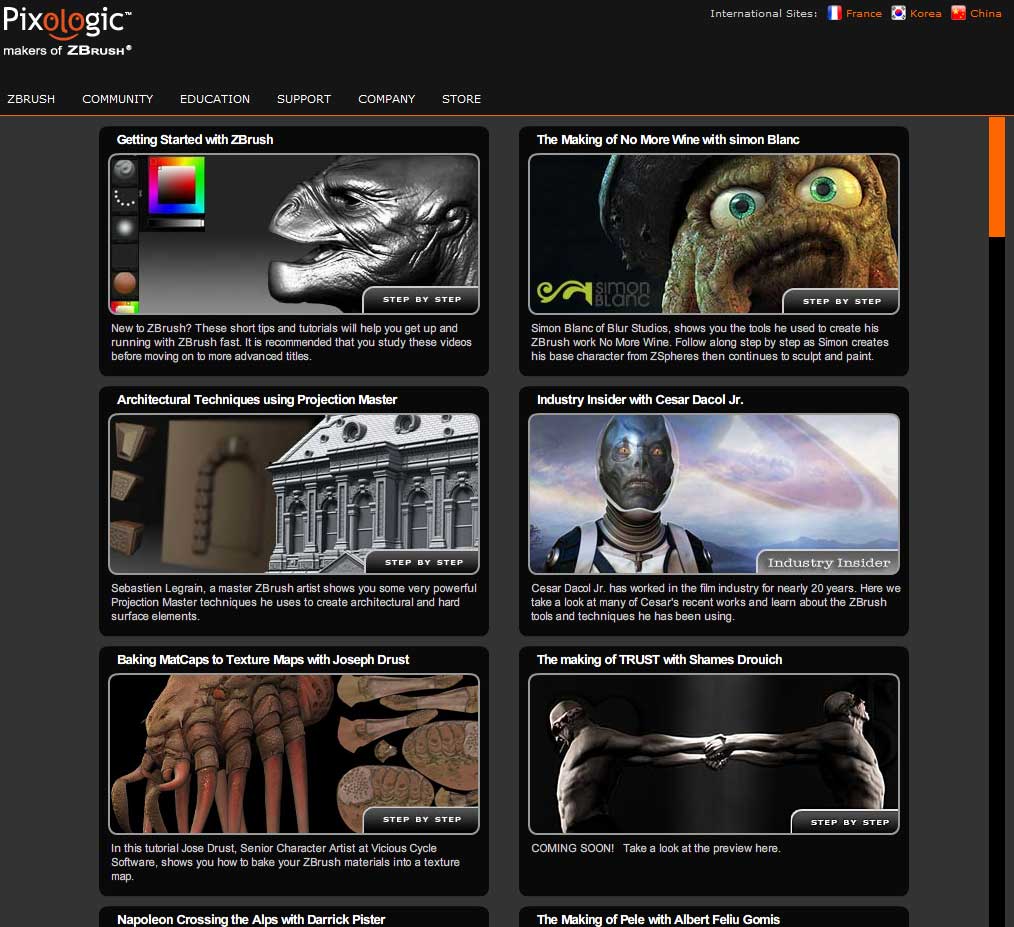Open the SUPPORT menu
This screenshot has width=1014, height=927.
pyautogui.click(x=304, y=99)
